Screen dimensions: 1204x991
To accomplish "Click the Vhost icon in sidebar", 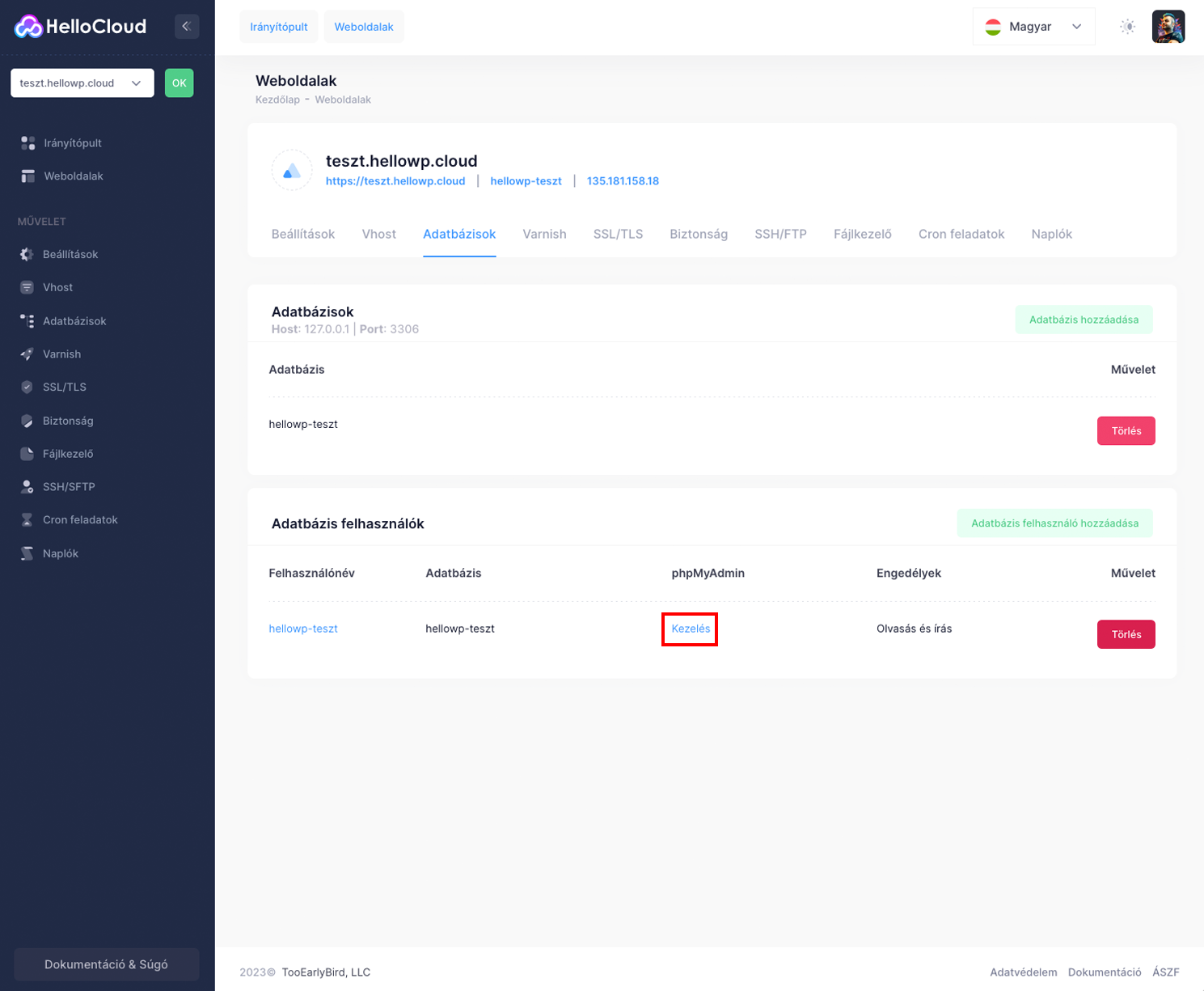I will pos(27,287).
